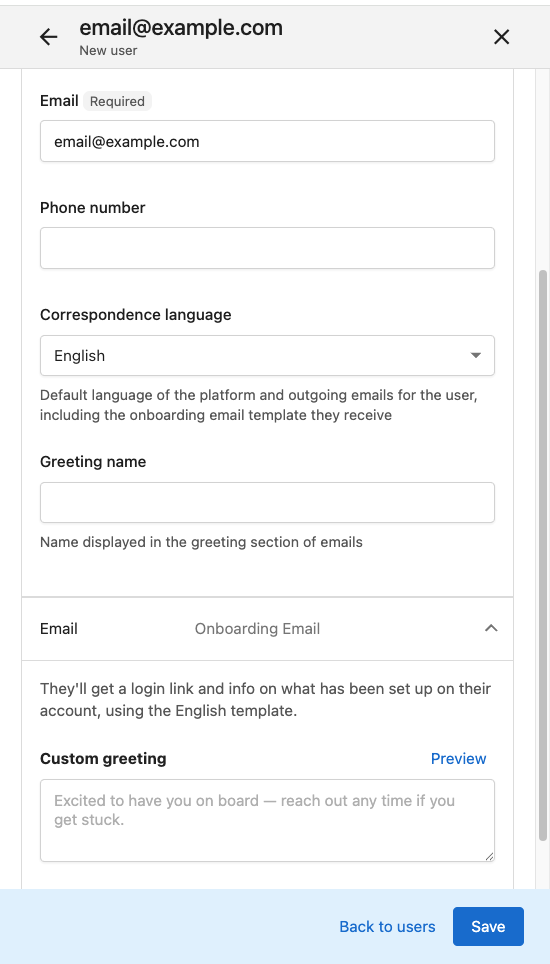Screen dimensions: 550x964
Task: Click into the Phone number field
Action: pyautogui.click(x=267, y=248)
